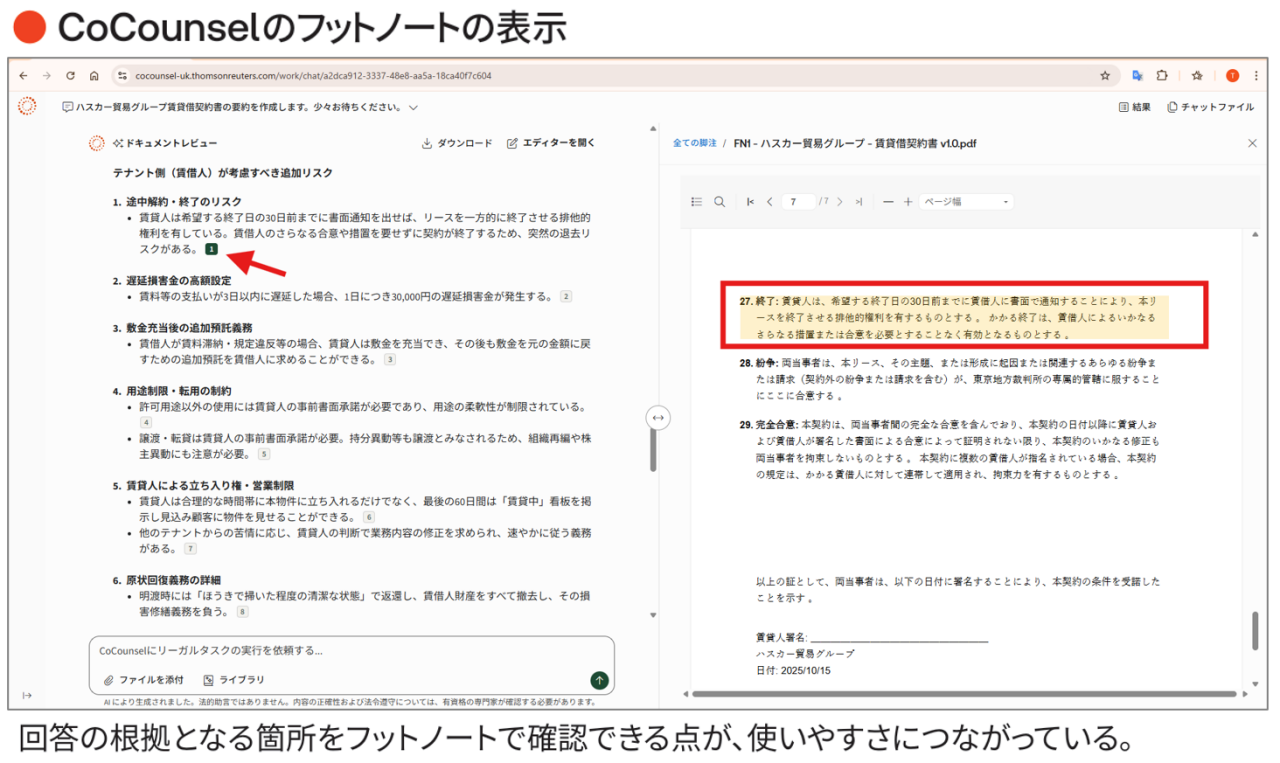Expand the collapsed sidebar arrow at bottom left
The image size is (1280, 763).
pos(27,695)
